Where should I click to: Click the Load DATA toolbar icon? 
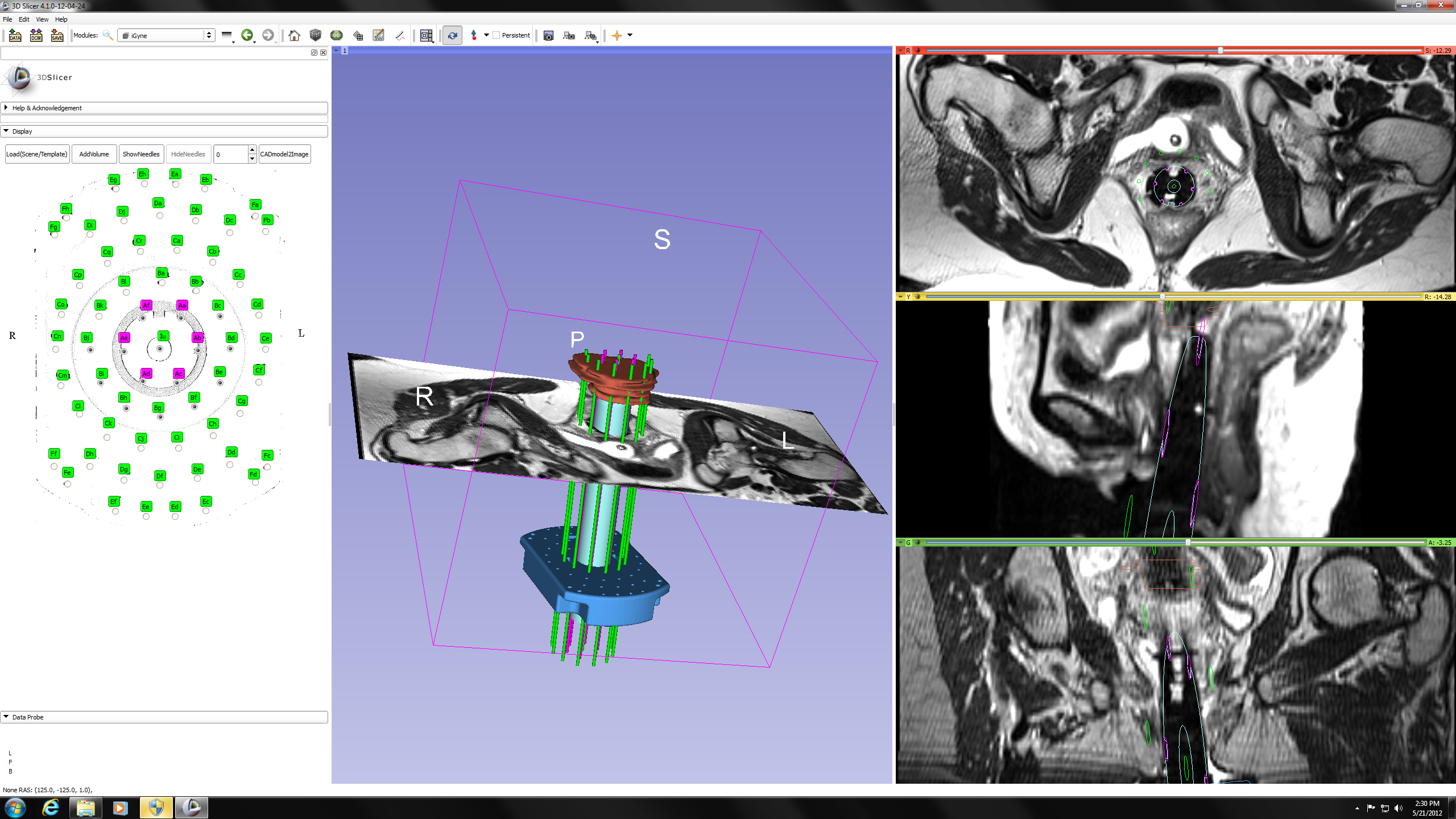click(x=15, y=35)
